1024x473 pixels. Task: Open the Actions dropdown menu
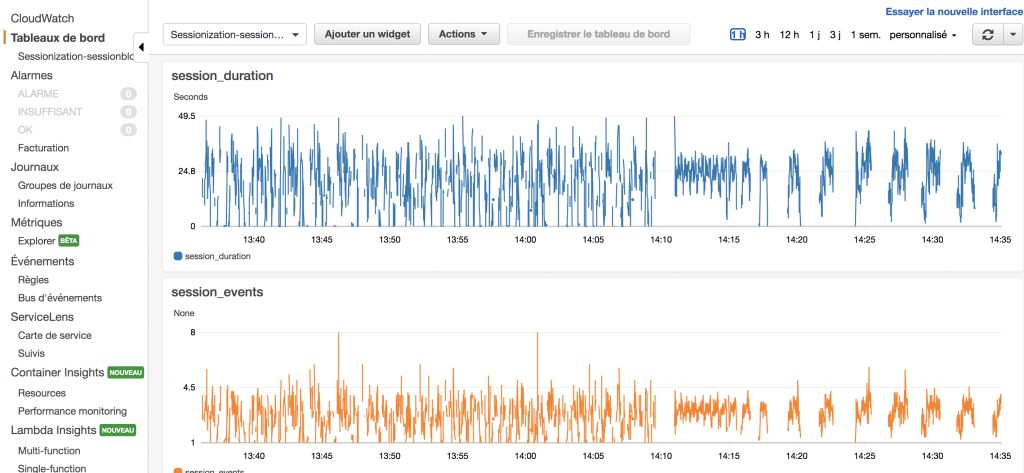pyautogui.click(x=464, y=34)
